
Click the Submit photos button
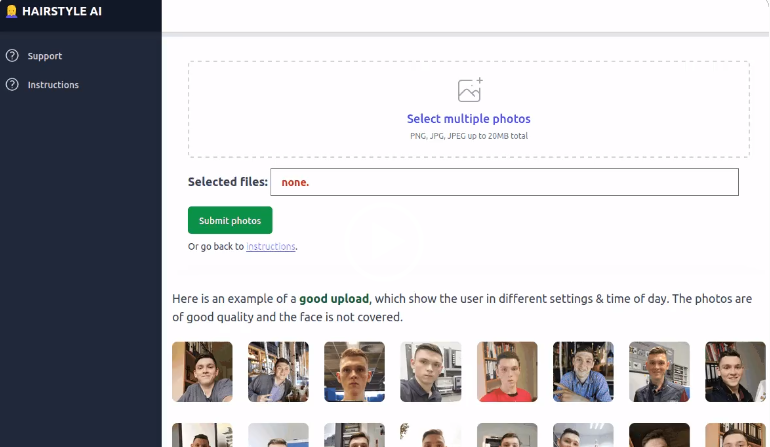(x=230, y=220)
